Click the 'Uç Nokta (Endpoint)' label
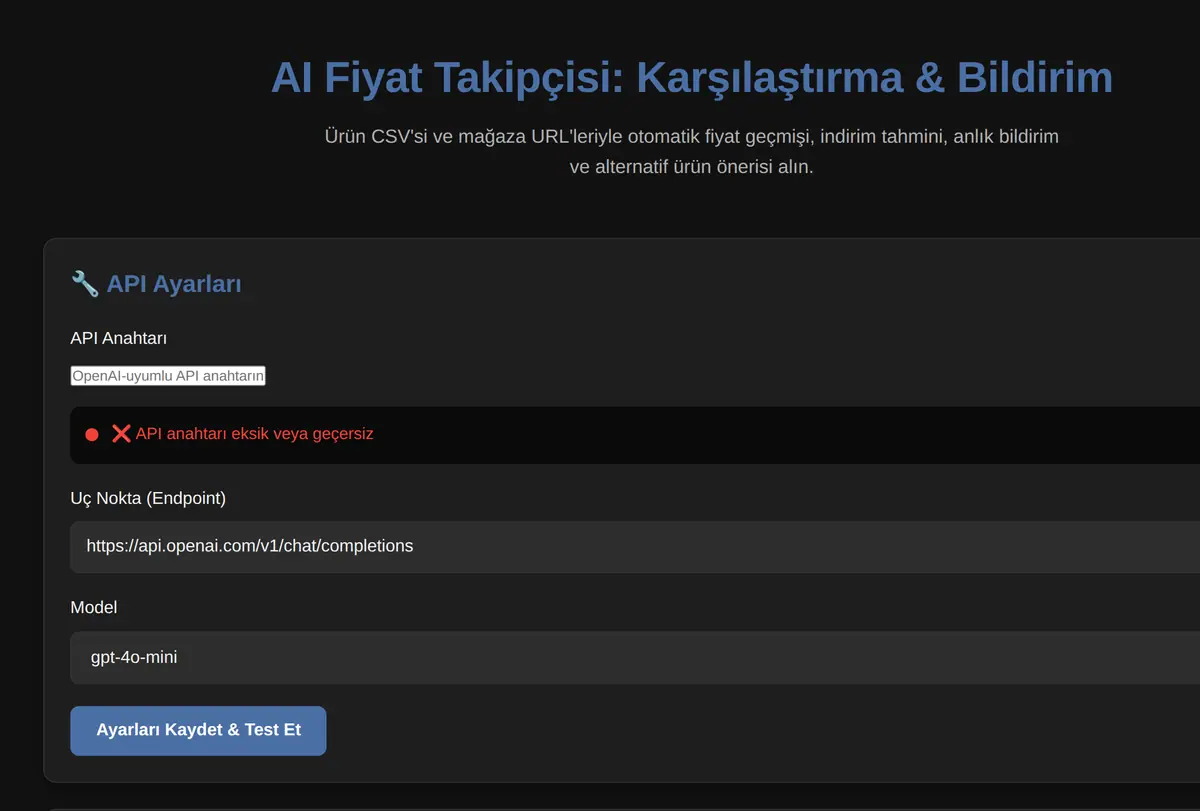This screenshot has height=811, width=1200. pyautogui.click(x=148, y=498)
